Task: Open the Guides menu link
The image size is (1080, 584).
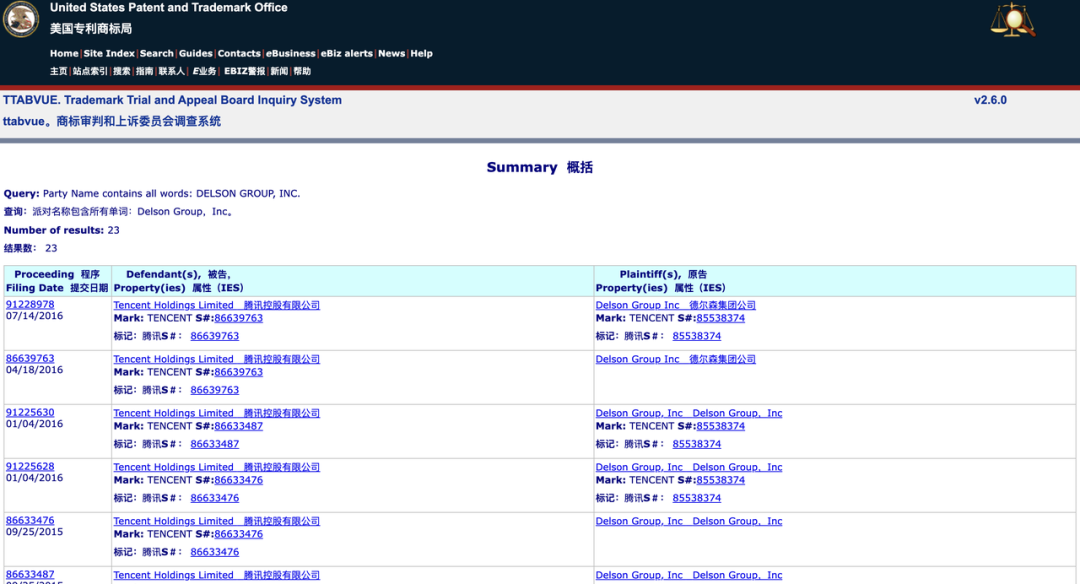Action: 196,53
